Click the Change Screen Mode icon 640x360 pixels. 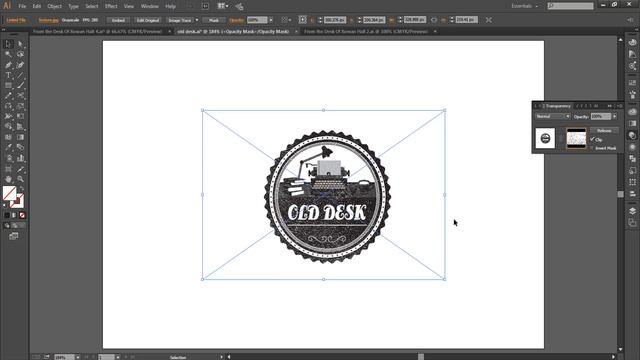(x=14, y=236)
